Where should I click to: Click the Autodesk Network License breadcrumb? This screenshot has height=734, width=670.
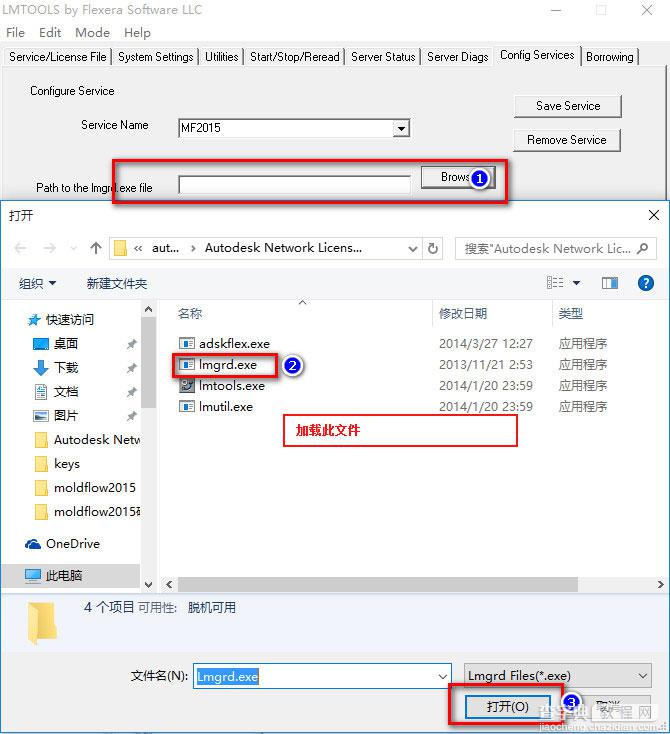click(283, 248)
